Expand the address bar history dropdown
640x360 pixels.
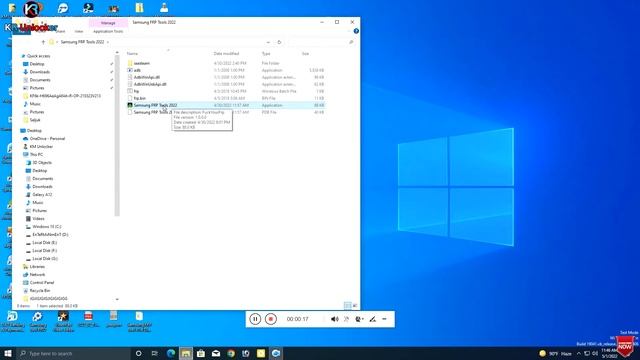[268, 42]
